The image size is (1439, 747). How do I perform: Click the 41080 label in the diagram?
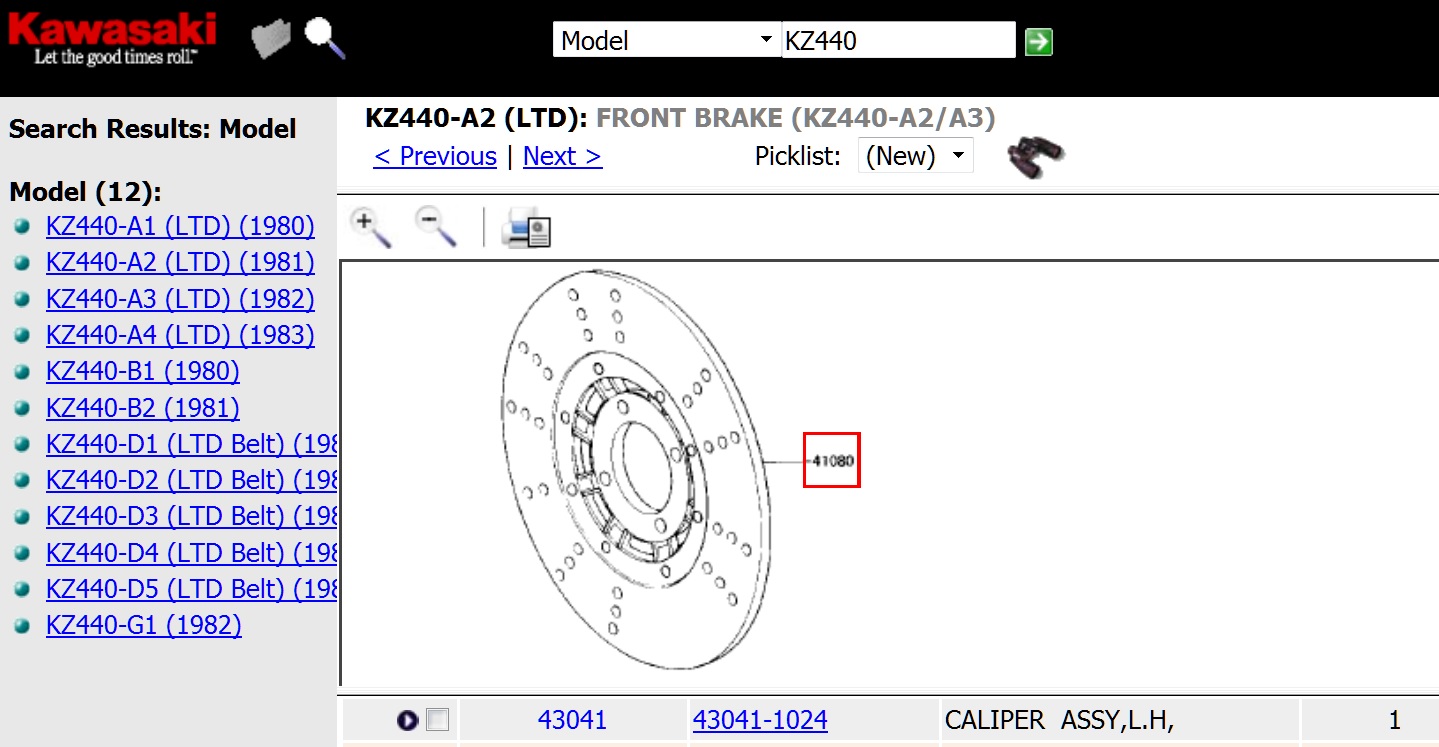point(832,461)
